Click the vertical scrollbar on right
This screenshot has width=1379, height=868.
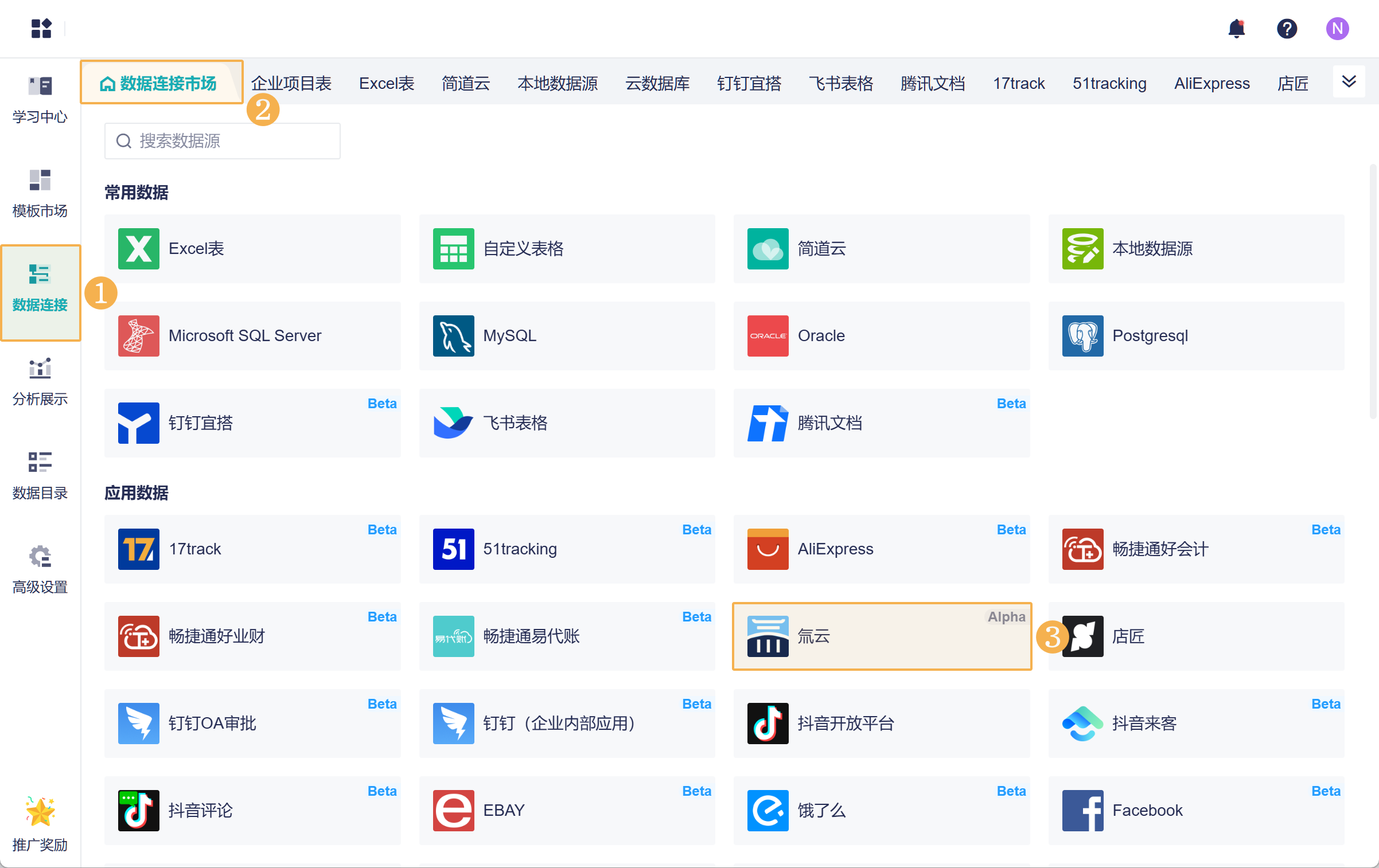click(x=1373, y=292)
